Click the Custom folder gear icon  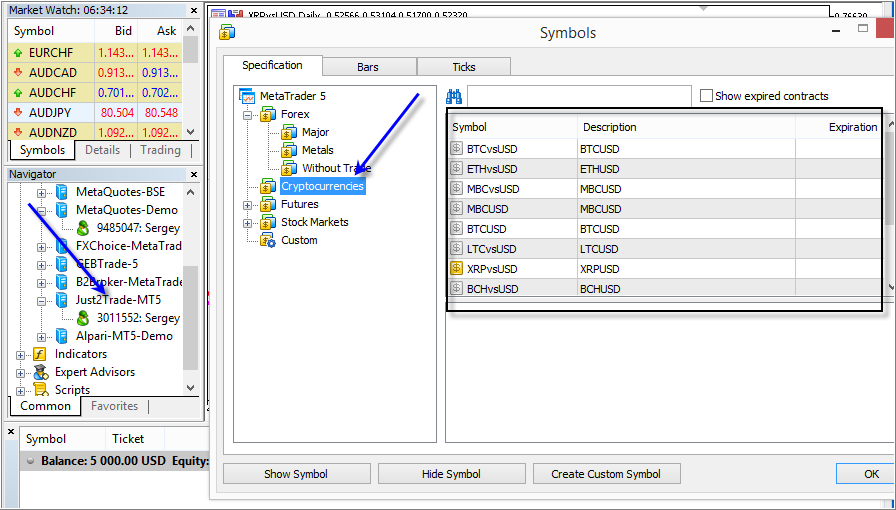(x=268, y=240)
